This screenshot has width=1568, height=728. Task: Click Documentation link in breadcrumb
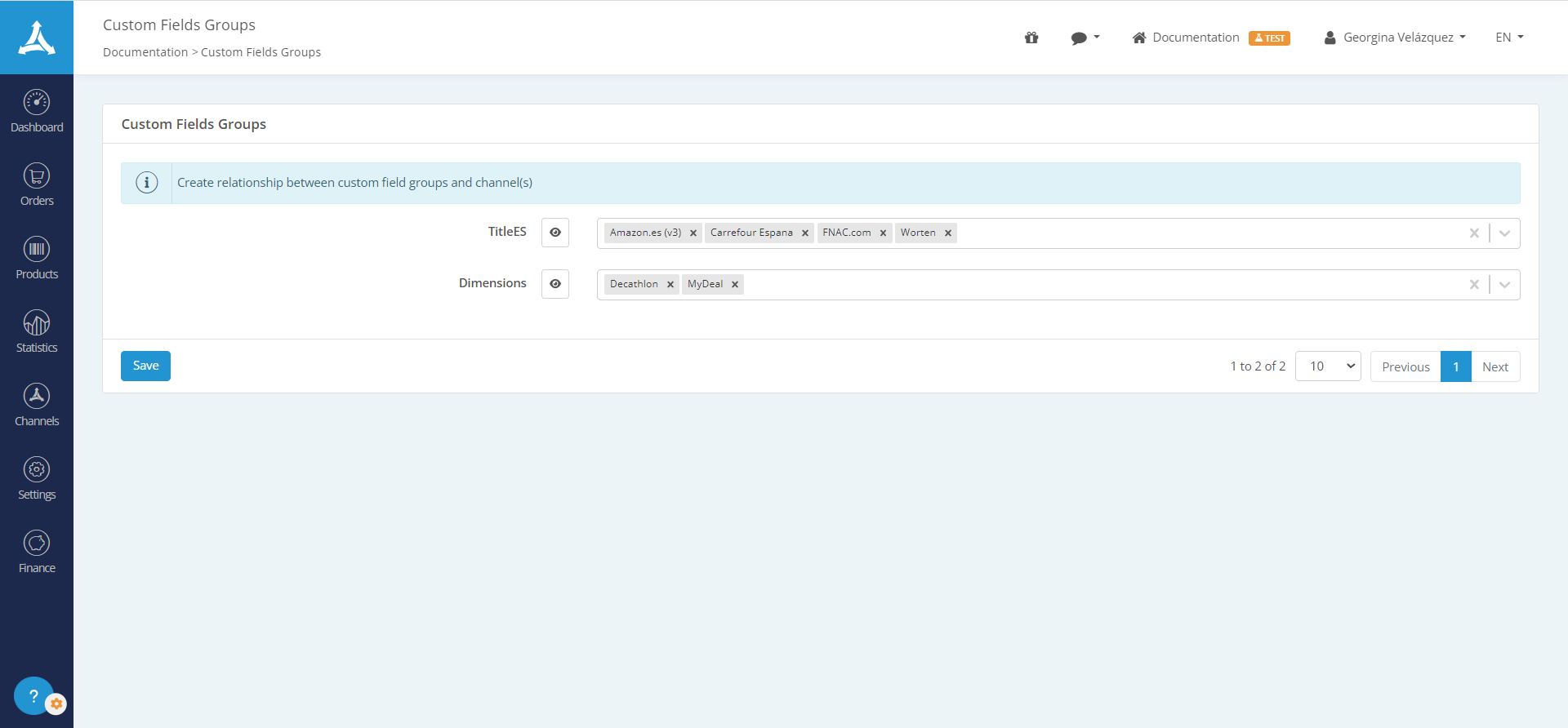coord(145,52)
